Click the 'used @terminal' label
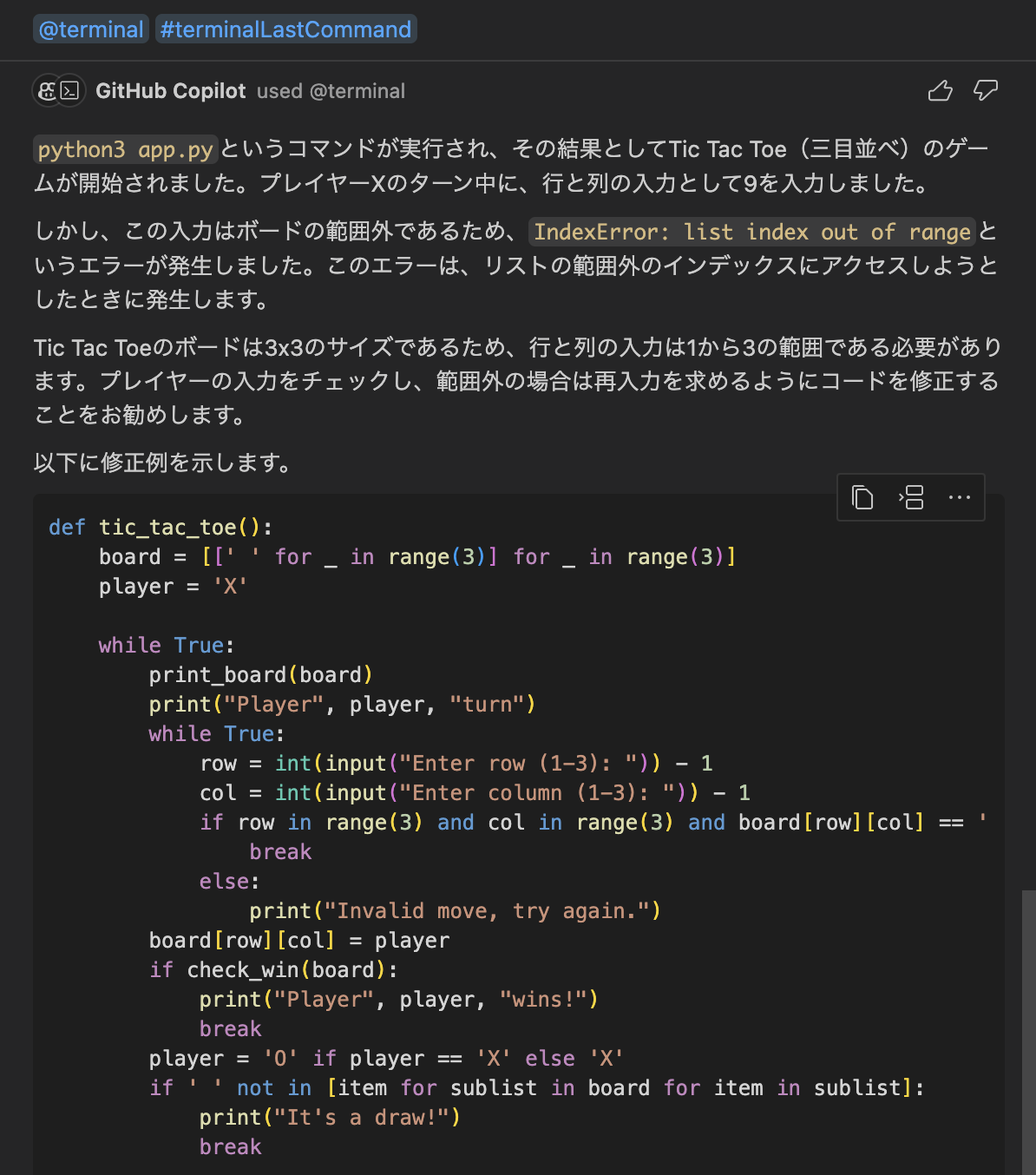 (331, 90)
